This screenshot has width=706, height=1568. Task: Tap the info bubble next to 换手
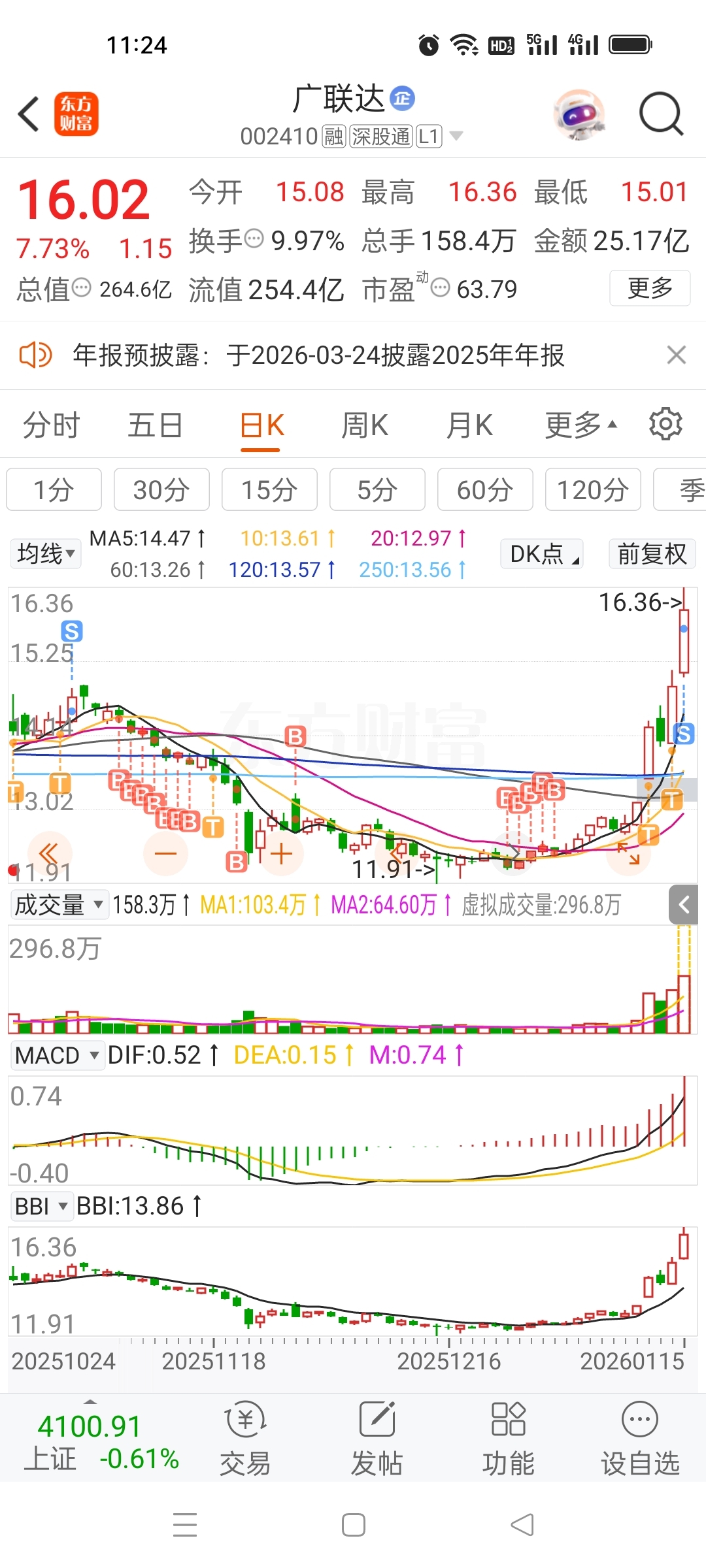tap(254, 238)
